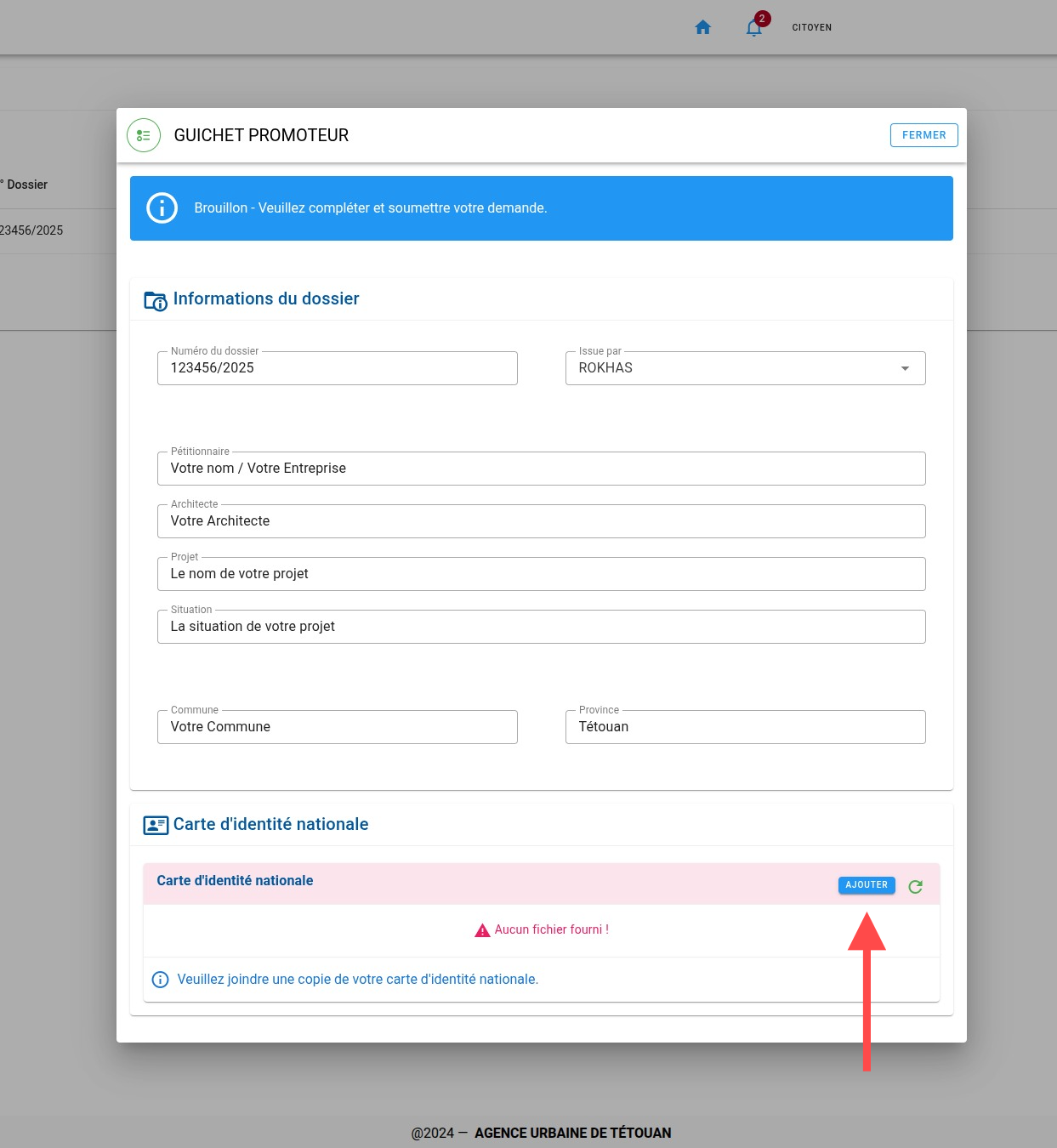Select the Projet name field

pos(541,574)
